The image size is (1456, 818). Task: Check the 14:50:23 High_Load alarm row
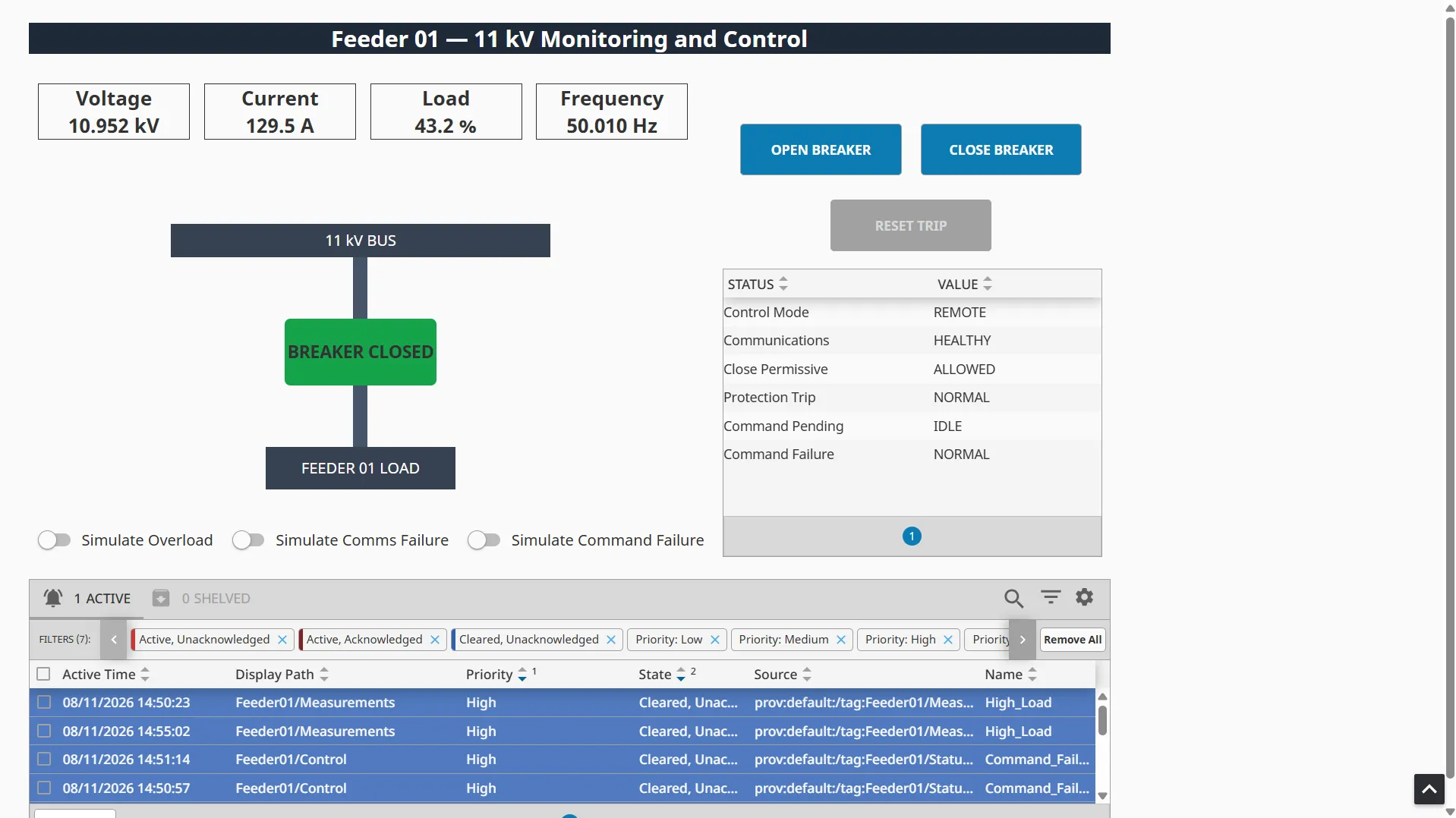pyautogui.click(x=44, y=703)
